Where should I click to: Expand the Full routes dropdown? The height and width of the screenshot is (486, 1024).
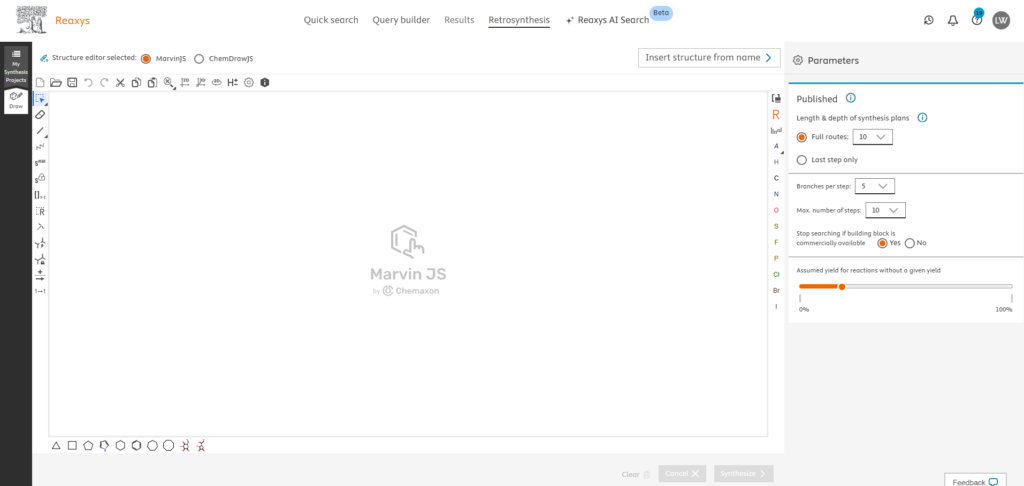(873, 137)
